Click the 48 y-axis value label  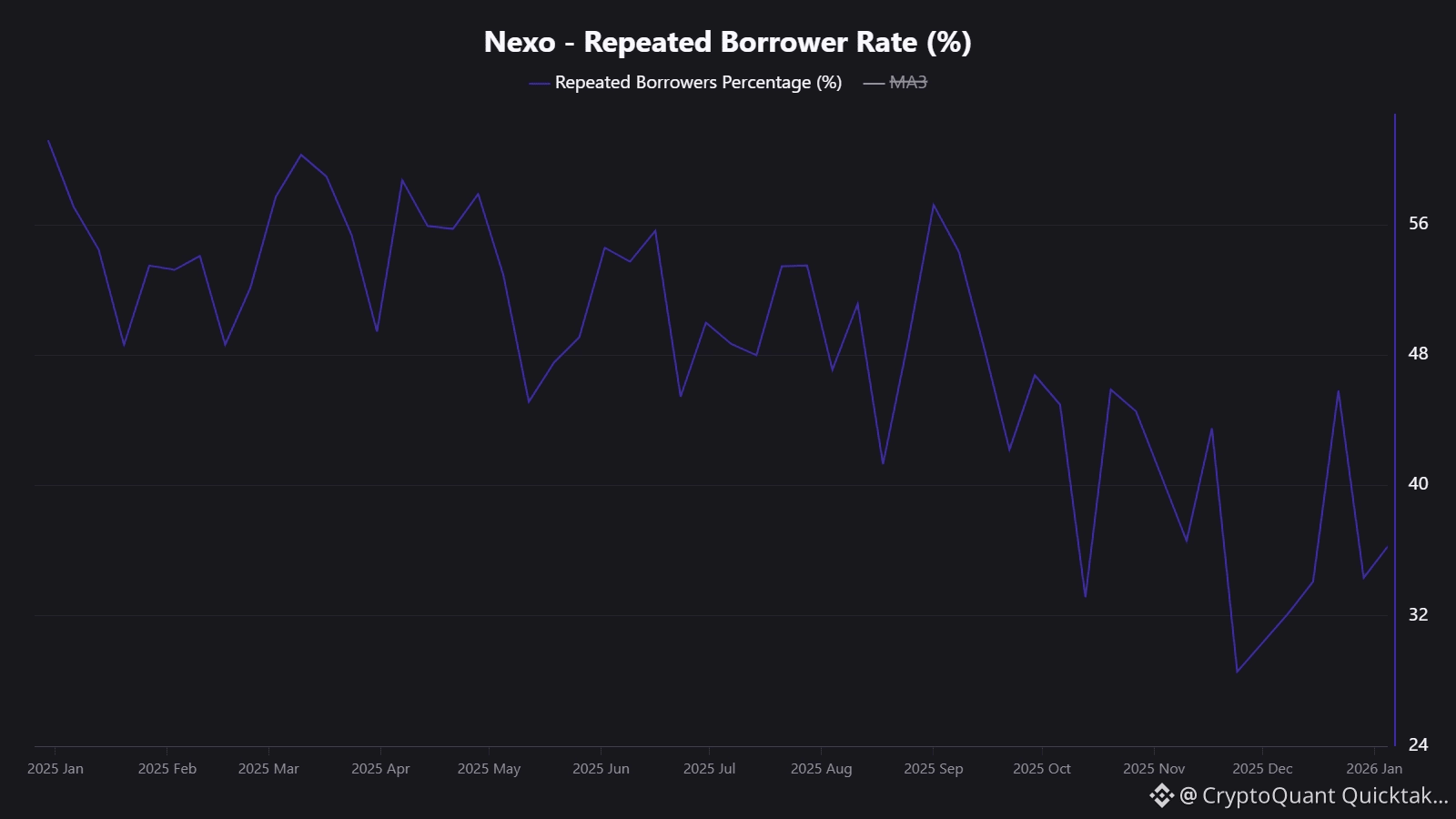(x=1418, y=354)
